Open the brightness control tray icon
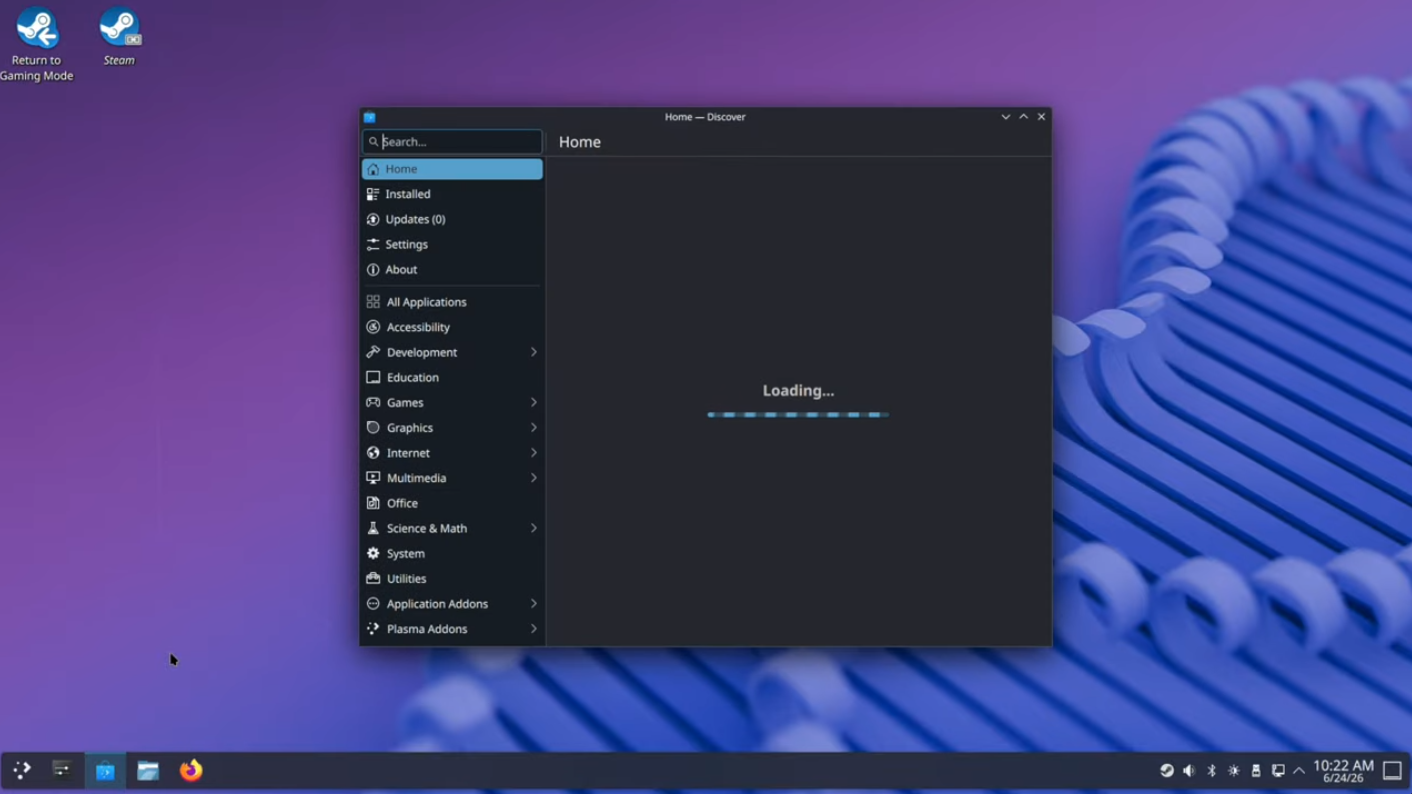Image resolution: width=1412 pixels, height=794 pixels. tap(1234, 771)
